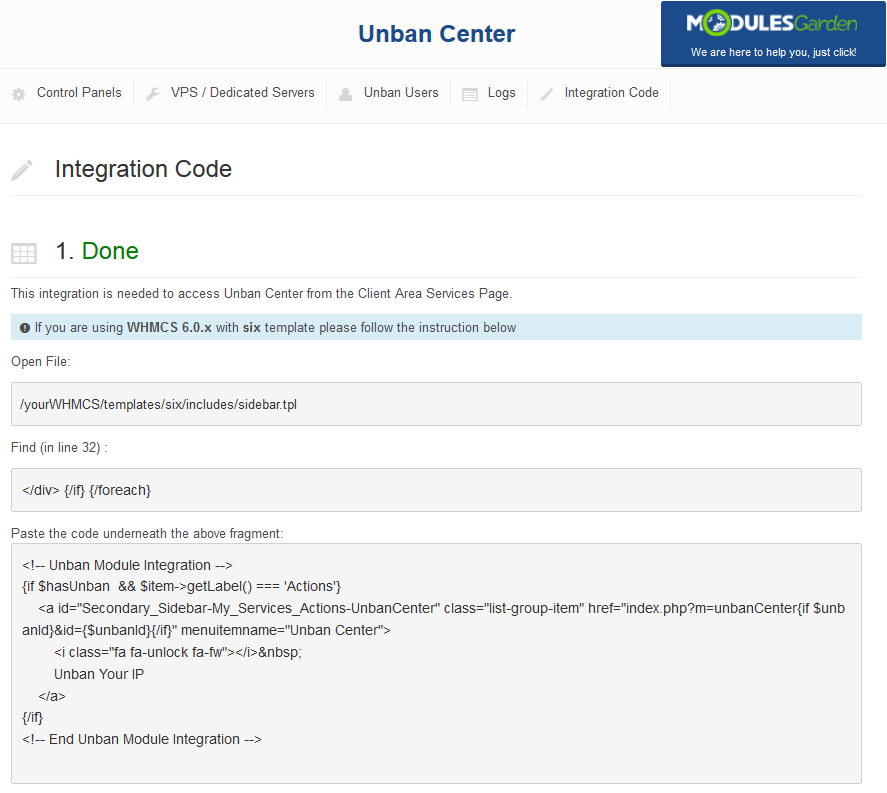Select the Integration Code tab
This screenshot has width=887, height=793.
tap(612, 93)
